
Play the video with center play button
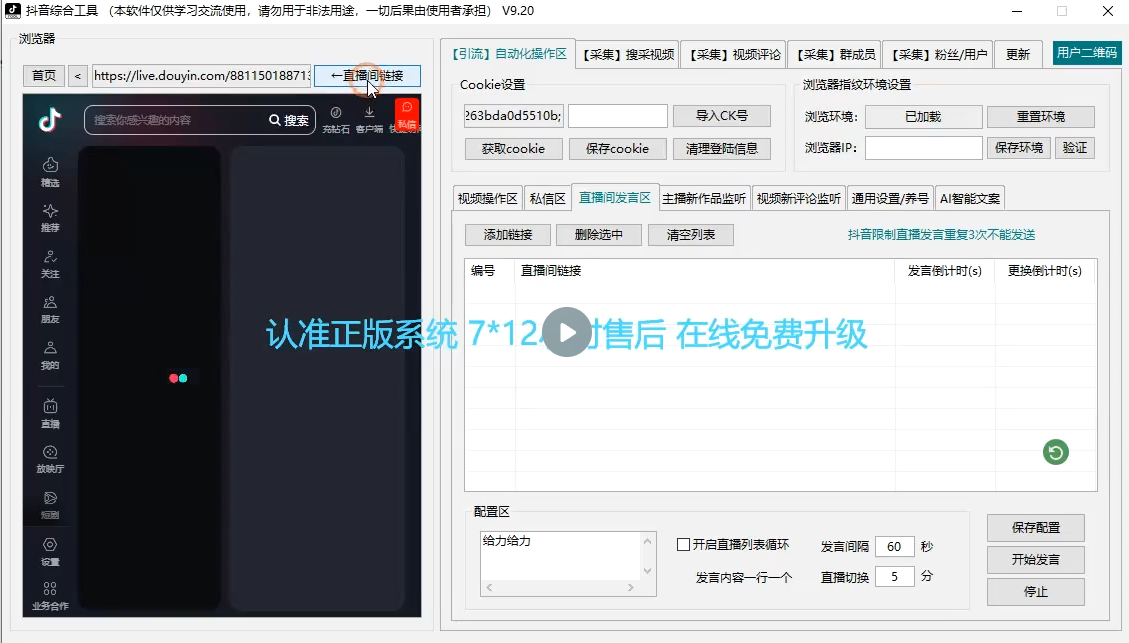click(567, 332)
